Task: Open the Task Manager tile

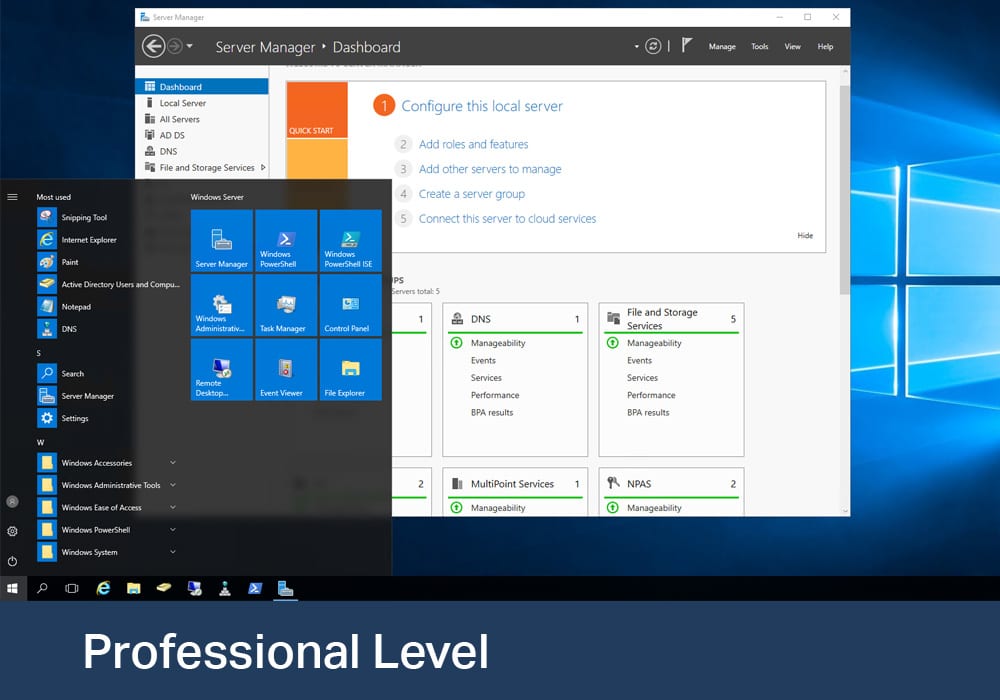Action: (x=286, y=305)
